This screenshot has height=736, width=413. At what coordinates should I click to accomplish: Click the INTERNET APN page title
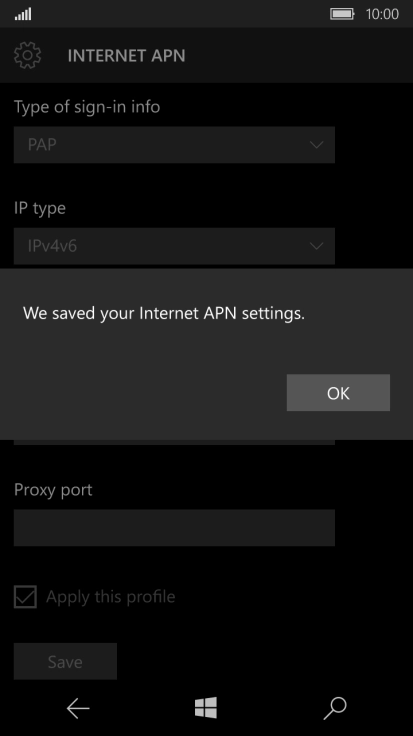point(126,56)
